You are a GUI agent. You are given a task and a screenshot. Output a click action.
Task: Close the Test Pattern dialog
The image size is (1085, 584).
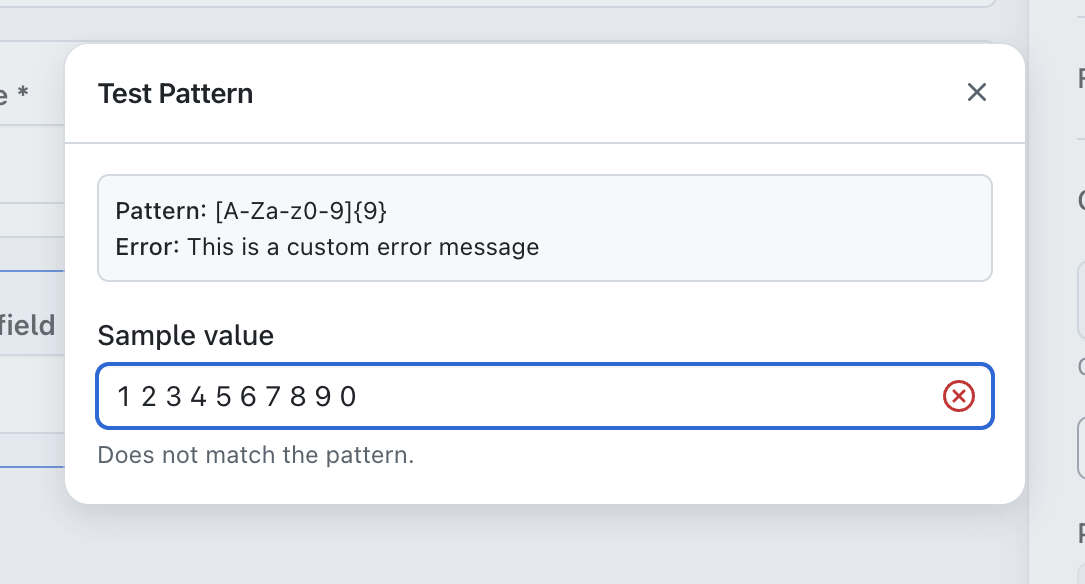click(x=976, y=93)
